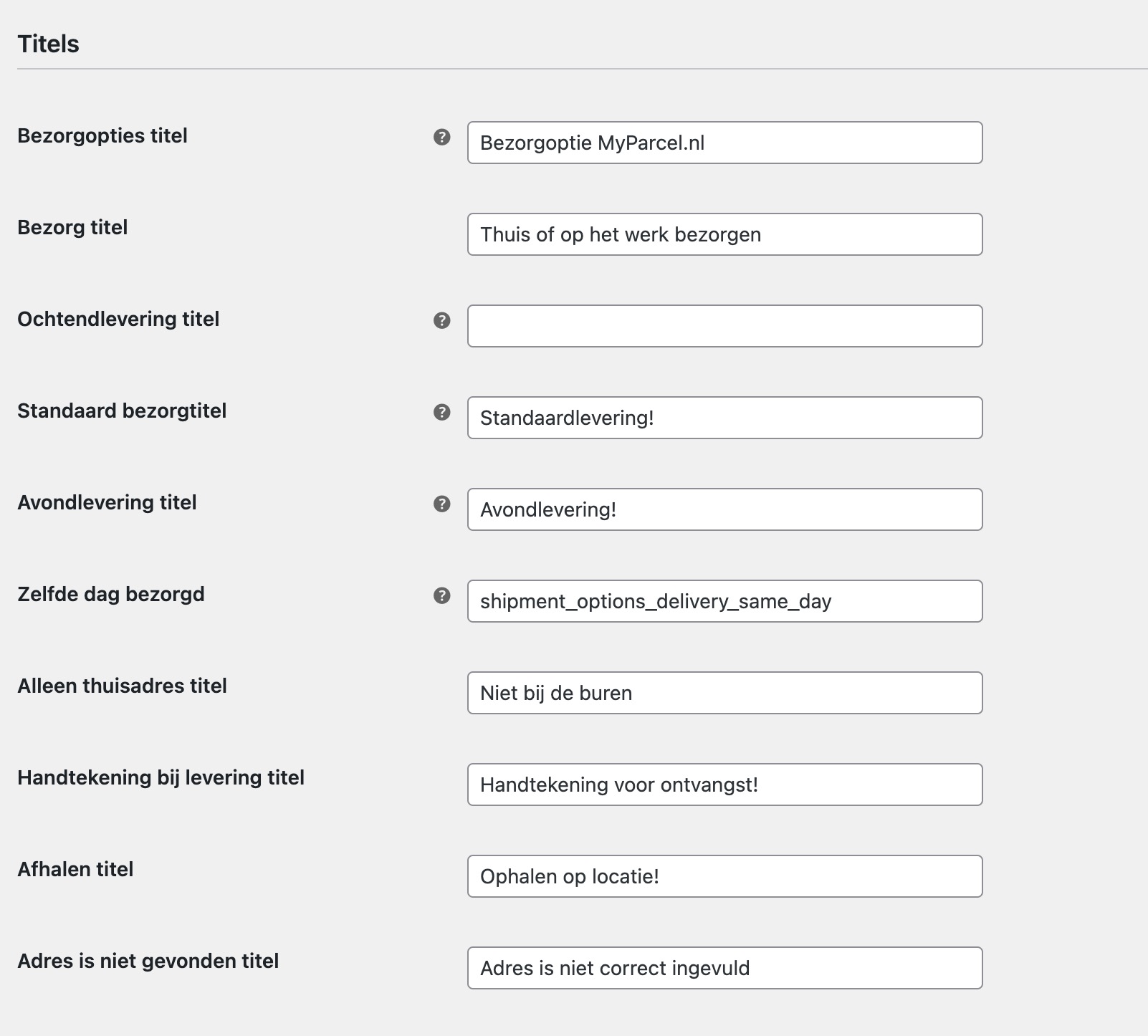Click the Afhalen titel label
Screen dimensions: 1148x1036
point(75,869)
